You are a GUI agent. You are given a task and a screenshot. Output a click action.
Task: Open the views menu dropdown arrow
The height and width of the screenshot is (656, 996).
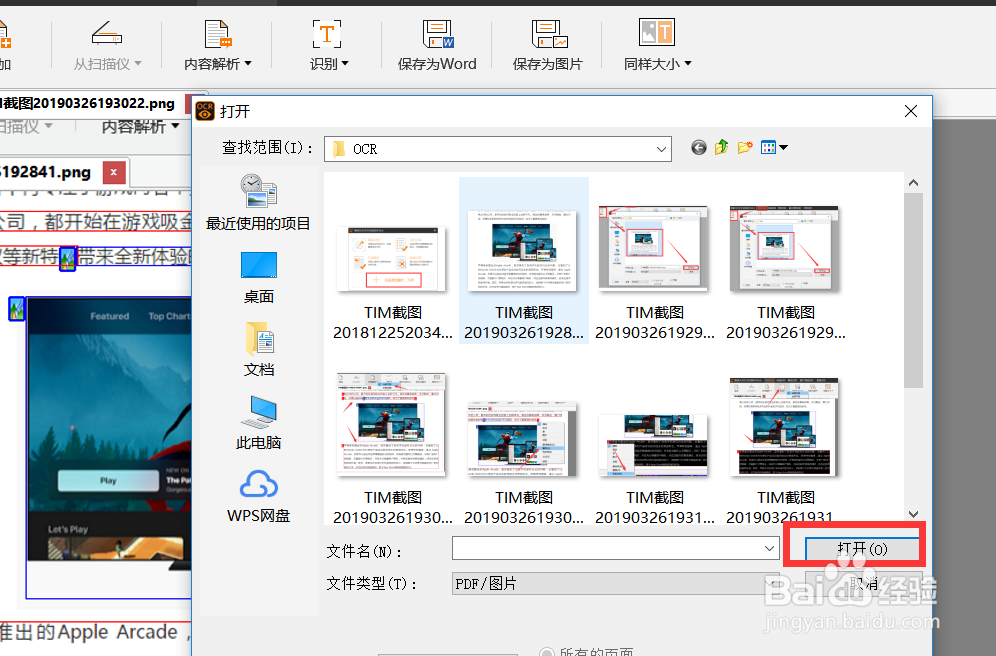[784, 147]
